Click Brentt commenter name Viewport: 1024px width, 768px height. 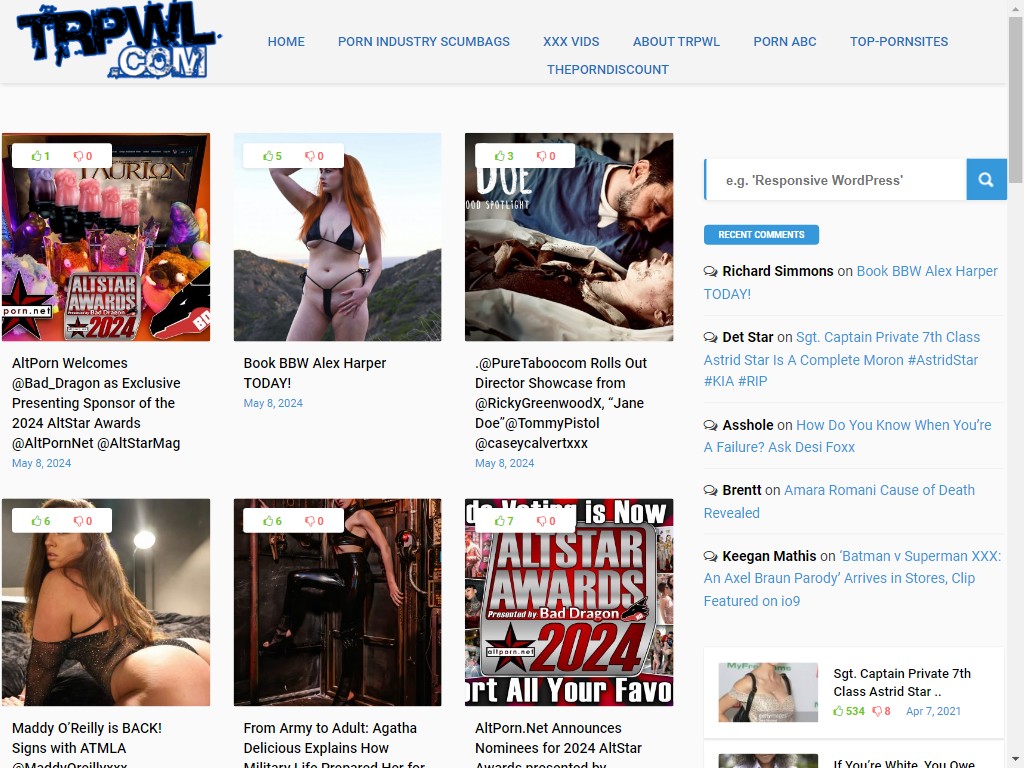coord(742,490)
